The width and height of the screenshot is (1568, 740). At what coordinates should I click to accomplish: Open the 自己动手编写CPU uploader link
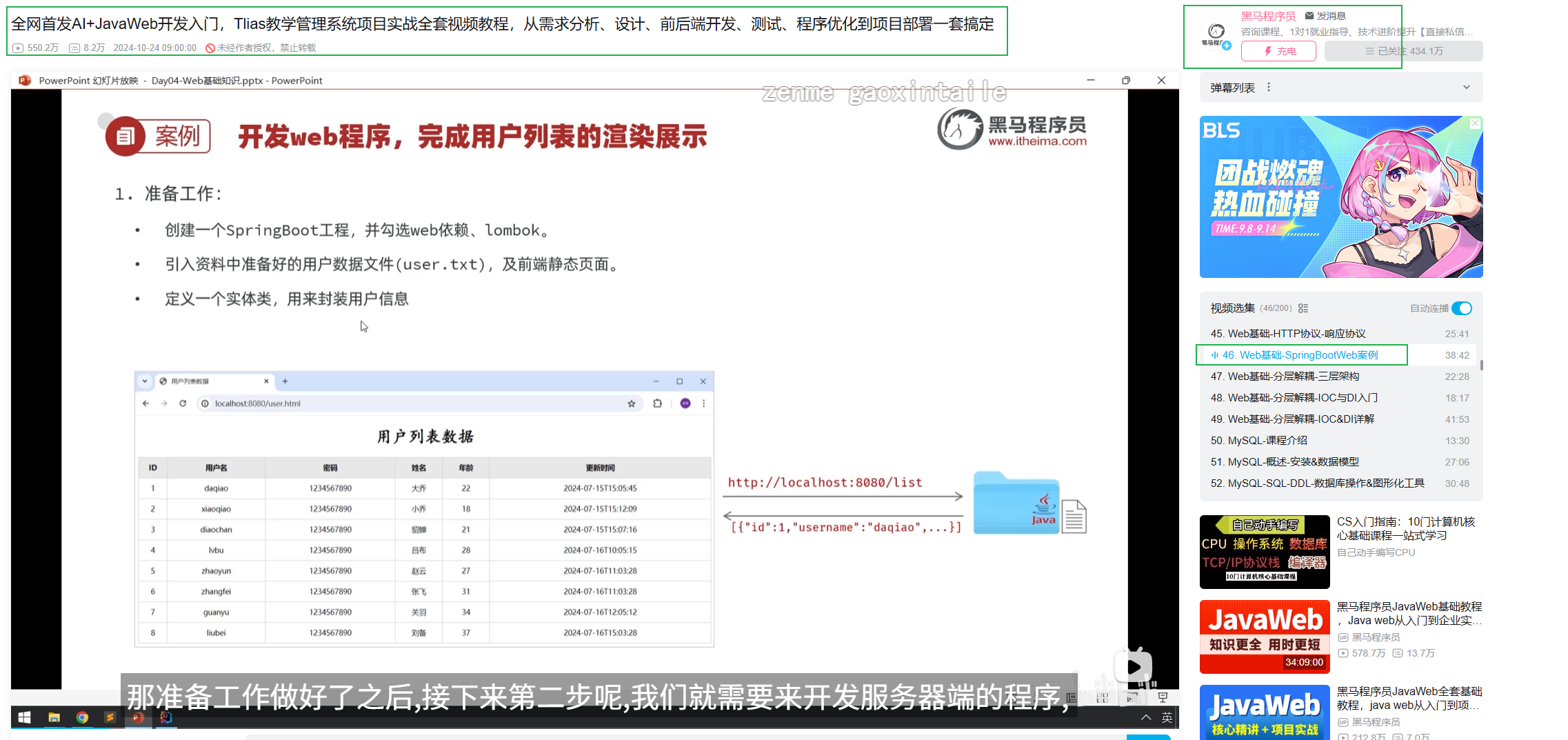(x=1376, y=552)
